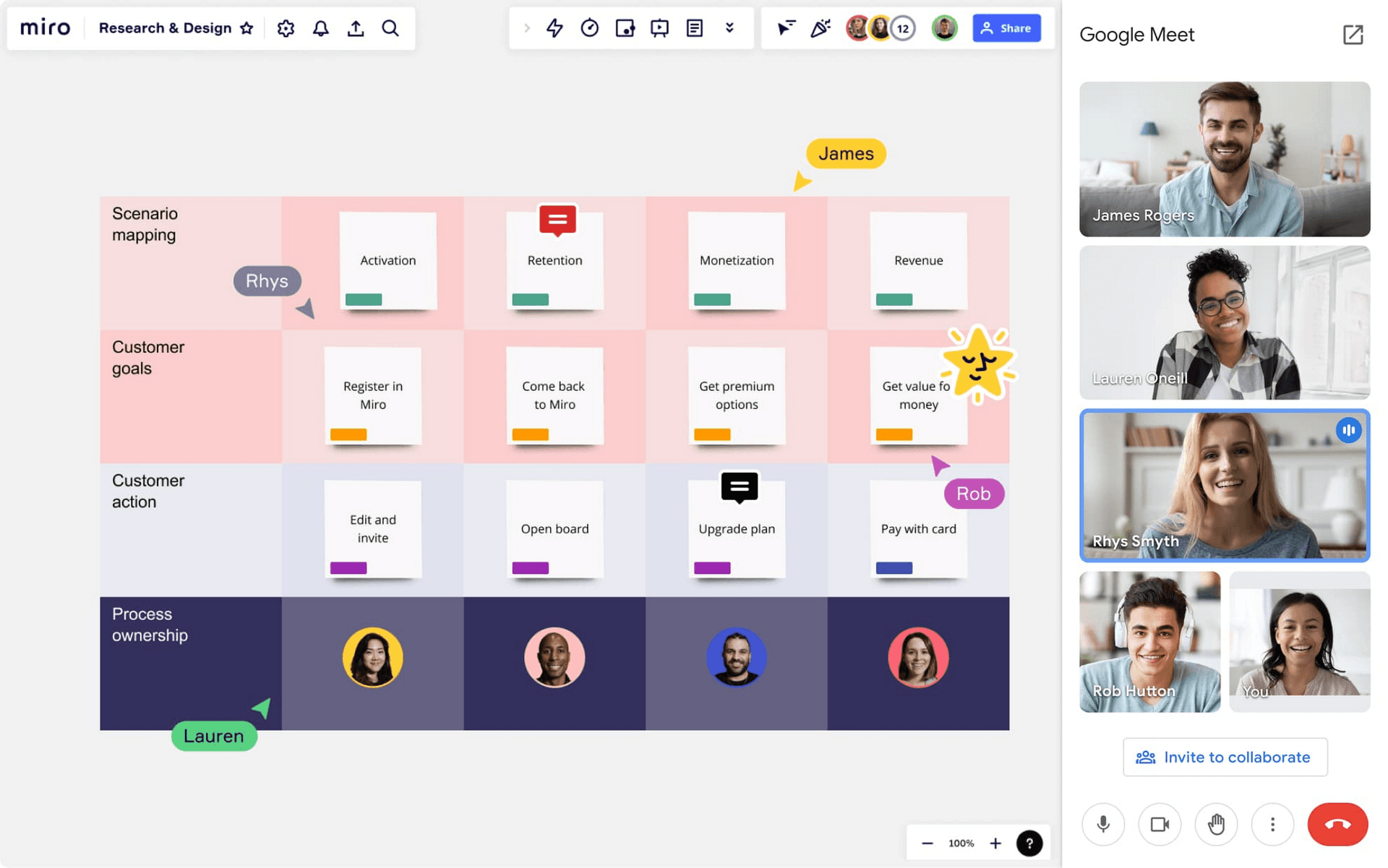Click the blue Share button

click(x=1006, y=28)
